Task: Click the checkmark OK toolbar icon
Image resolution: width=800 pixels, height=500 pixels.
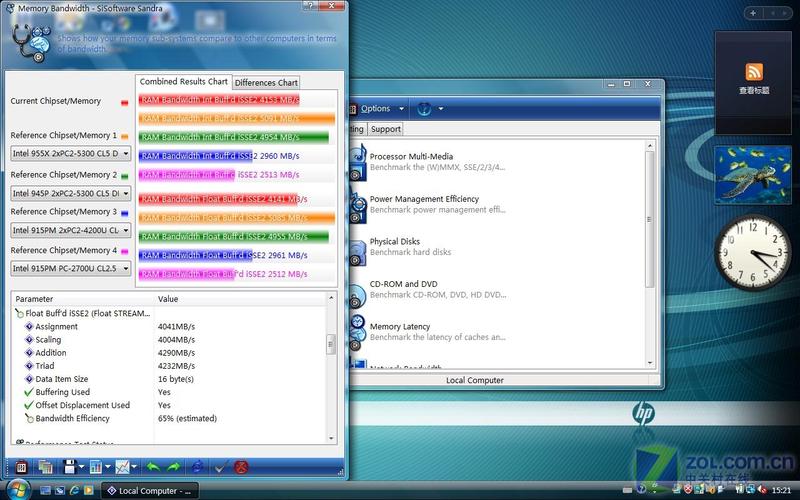Action: 220,467
